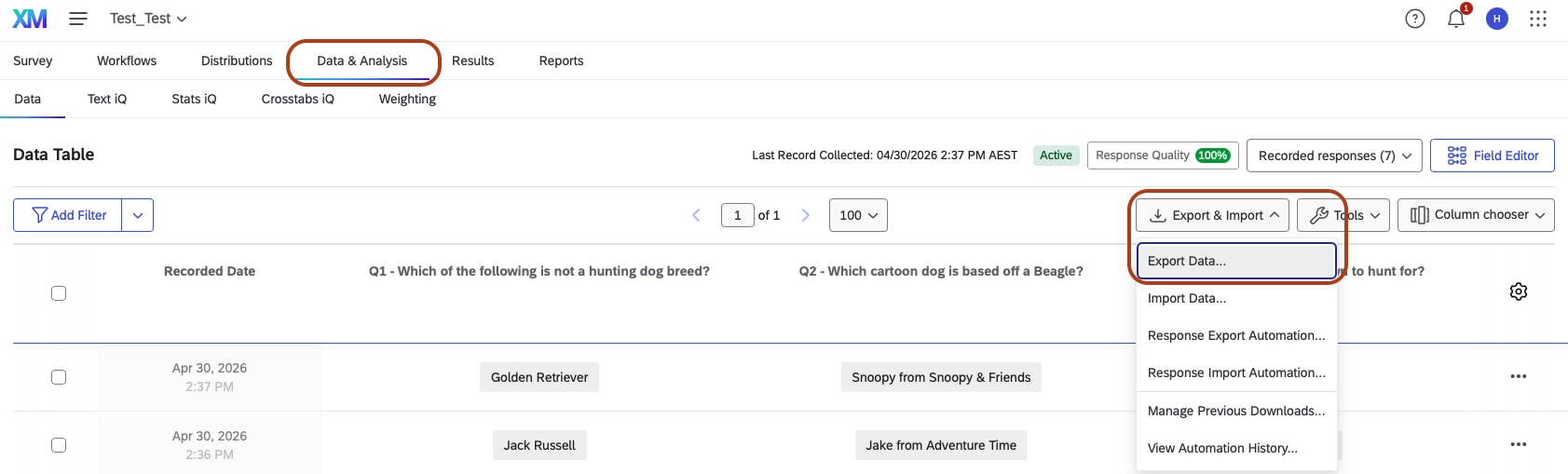
Task: Select the Apr 30 2:36 PM row checkbox
Action: tap(59, 445)
